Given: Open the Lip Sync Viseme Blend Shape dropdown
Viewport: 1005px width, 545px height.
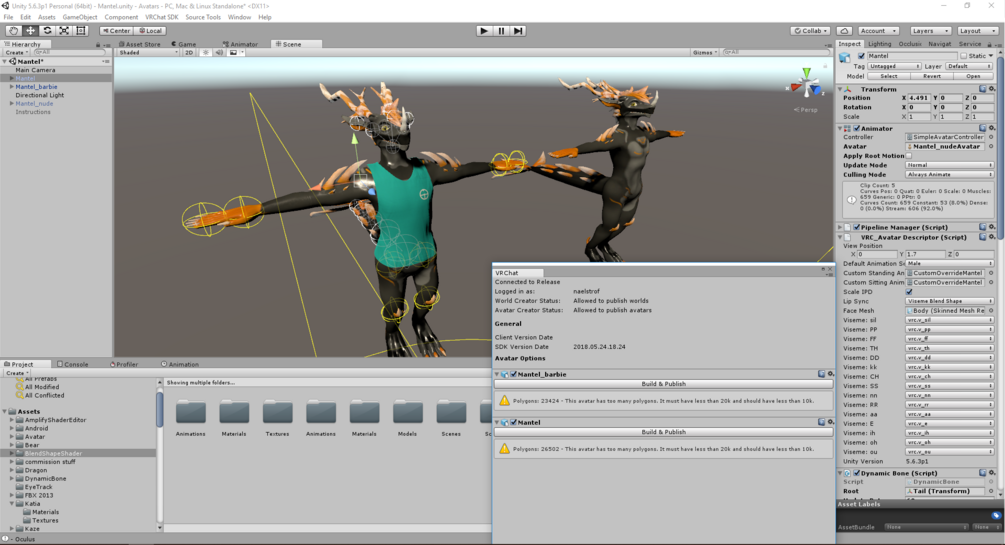Looking at the screenshot, I should click(949, 301).
